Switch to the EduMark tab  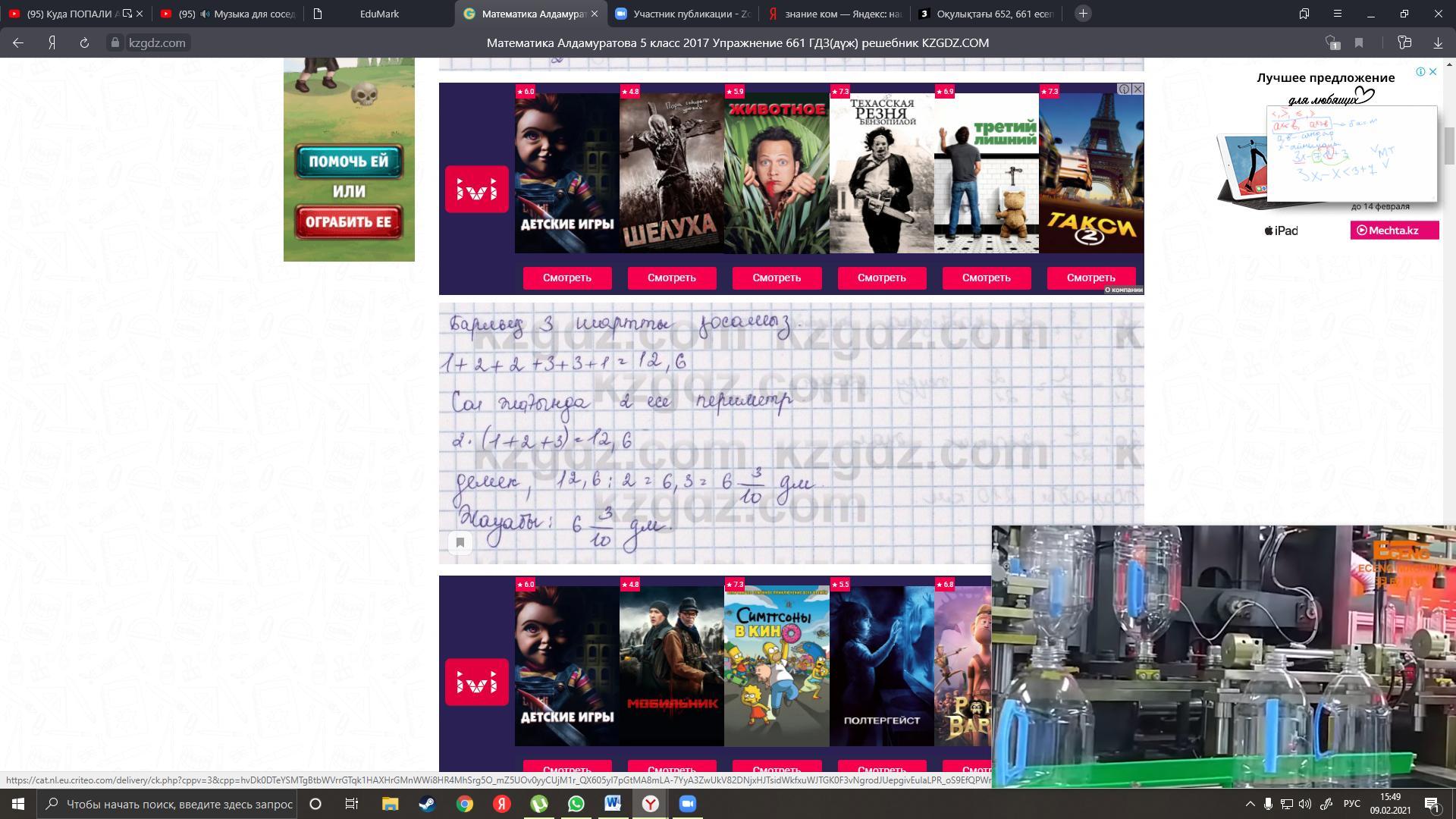tap(379, 14)
